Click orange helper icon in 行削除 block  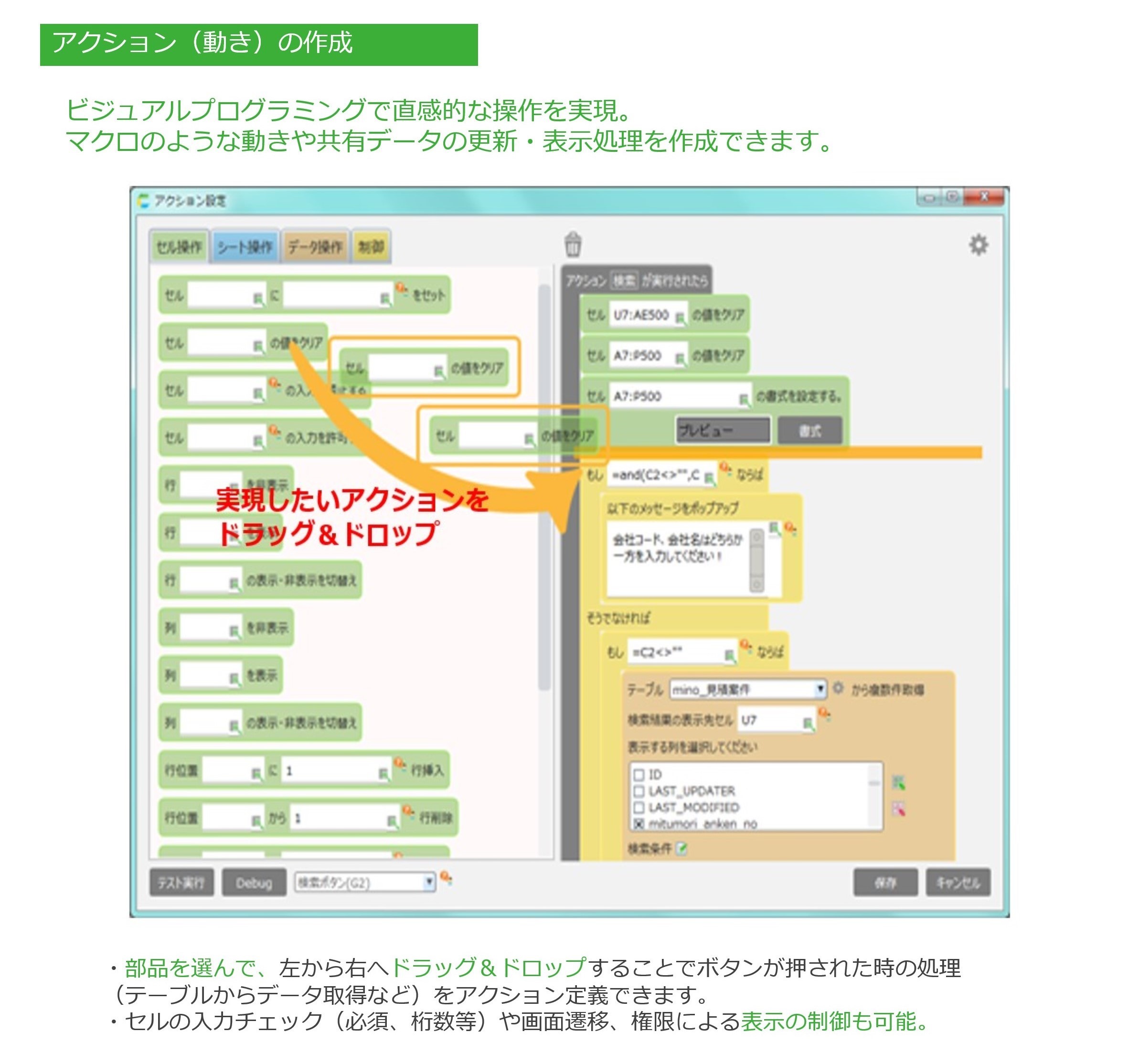click(x=408, y=811)
